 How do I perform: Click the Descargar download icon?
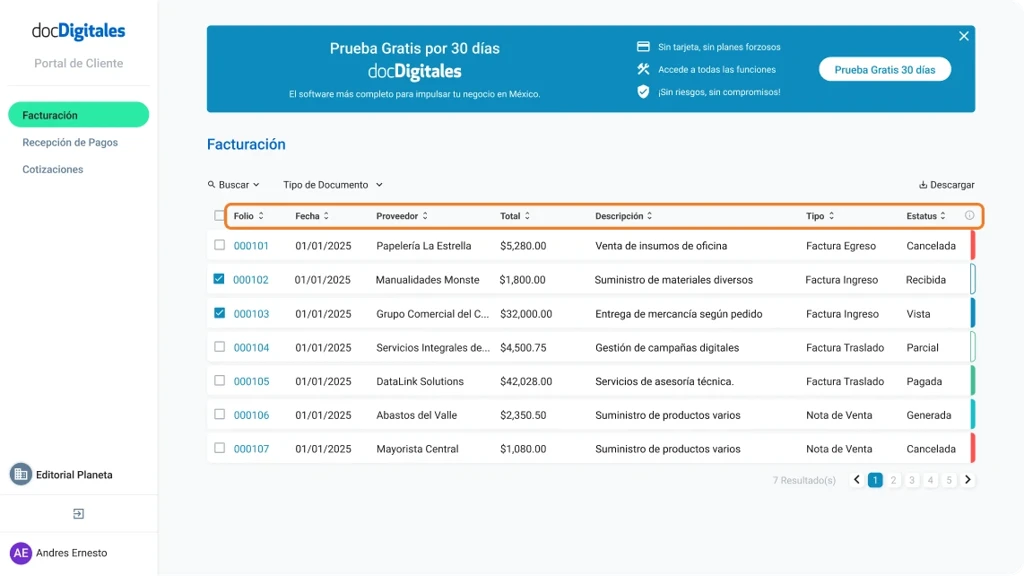pos(923,184)
